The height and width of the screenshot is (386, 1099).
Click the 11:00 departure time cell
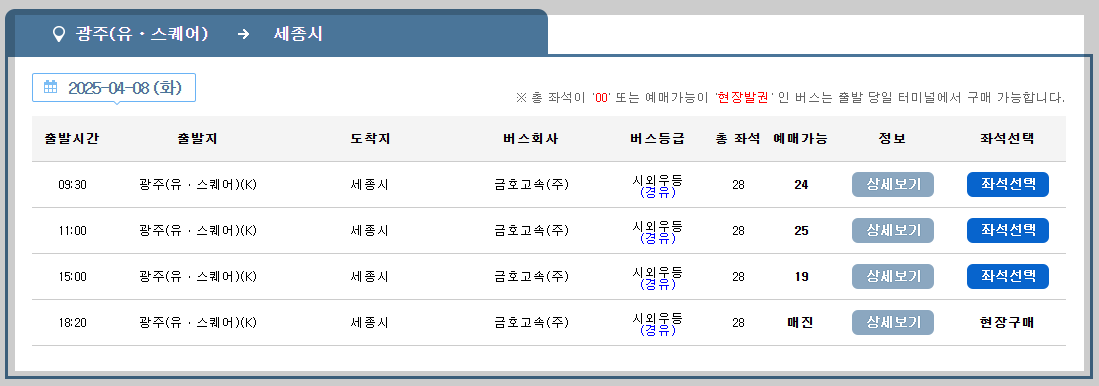[72, 230]
